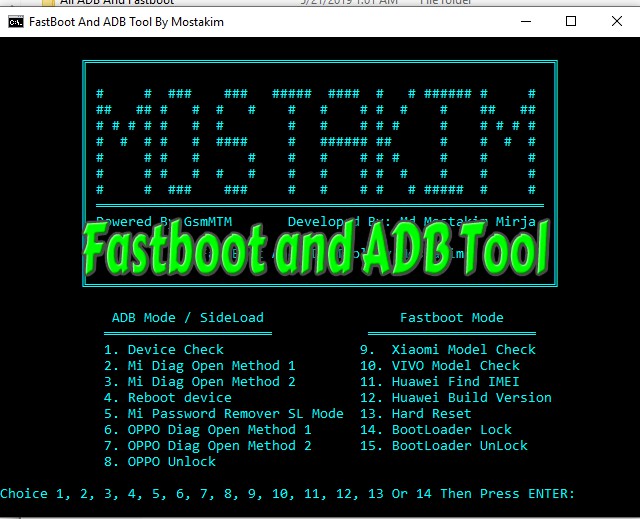Select line '9. Xiaomi Model Check'
This screenshot has height=519, width=640.
448,350
